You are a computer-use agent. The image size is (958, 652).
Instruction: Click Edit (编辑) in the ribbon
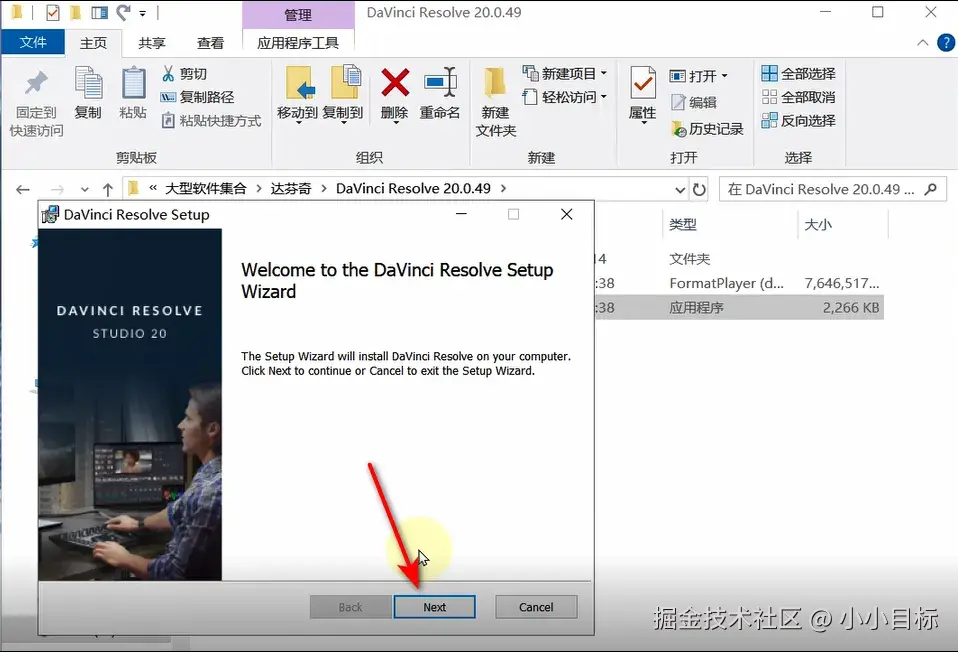coord(693,102)
